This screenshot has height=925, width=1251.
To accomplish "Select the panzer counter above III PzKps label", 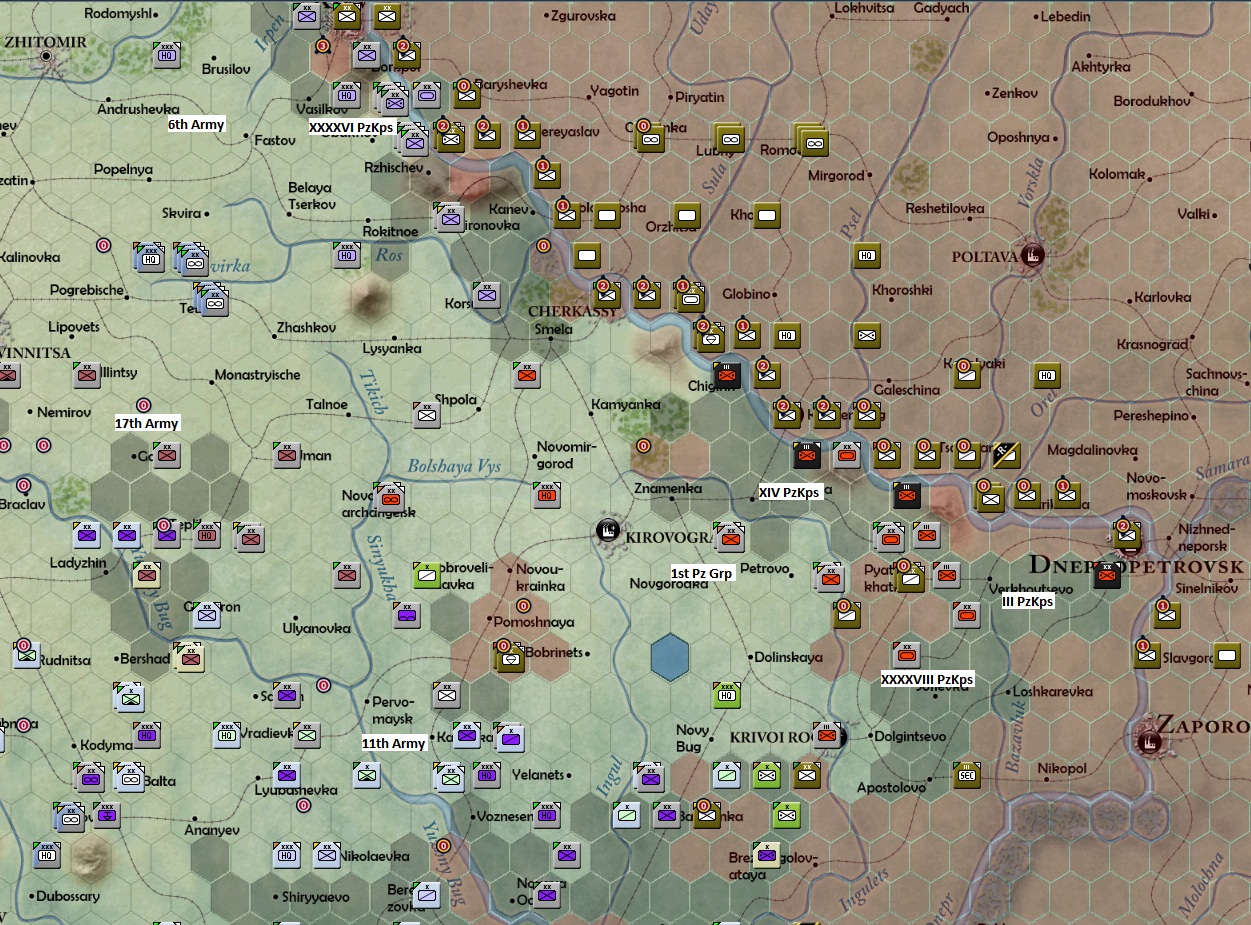I will click(x=967, y=615).
